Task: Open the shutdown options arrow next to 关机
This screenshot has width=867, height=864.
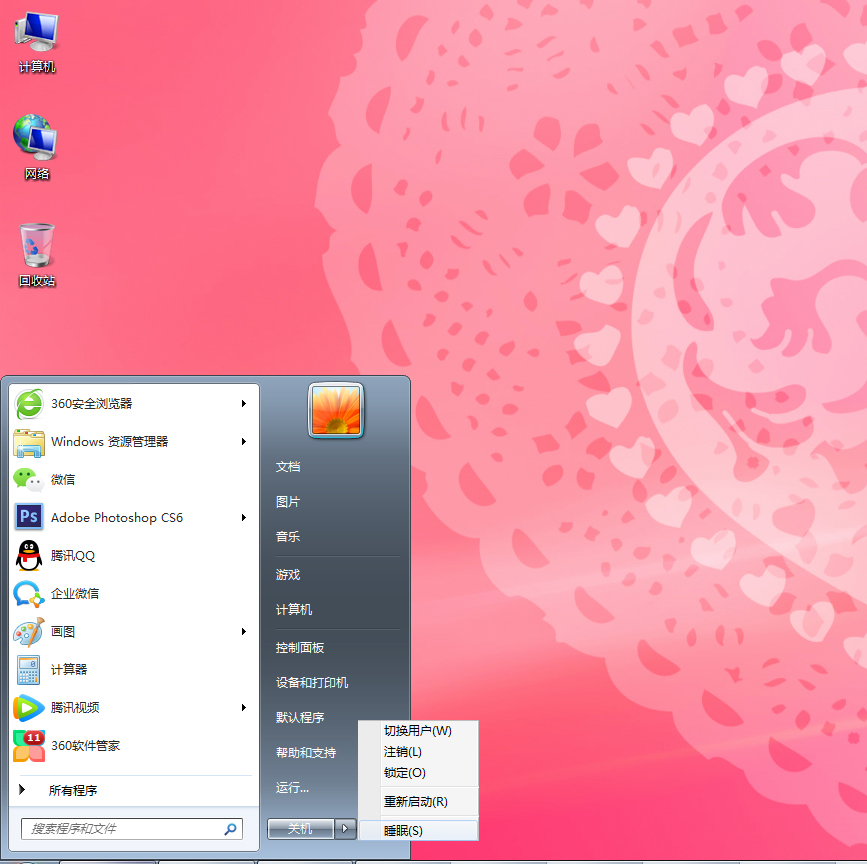Action: tap(346, 829)
